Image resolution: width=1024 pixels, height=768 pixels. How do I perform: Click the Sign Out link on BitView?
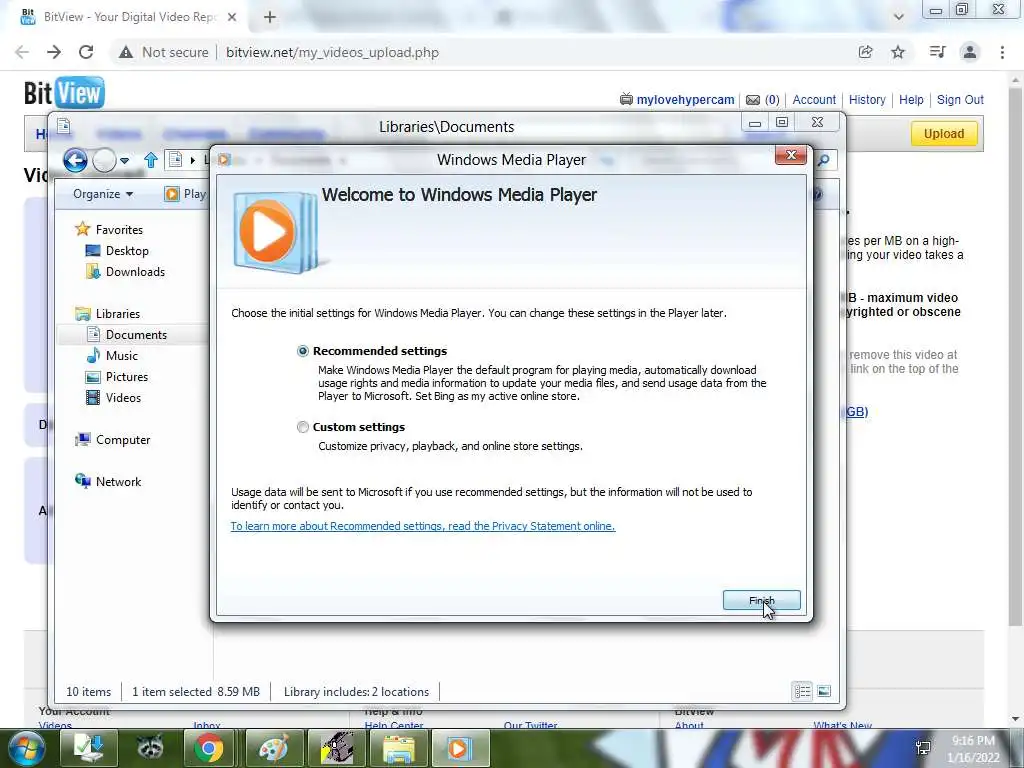click(960, 100)
